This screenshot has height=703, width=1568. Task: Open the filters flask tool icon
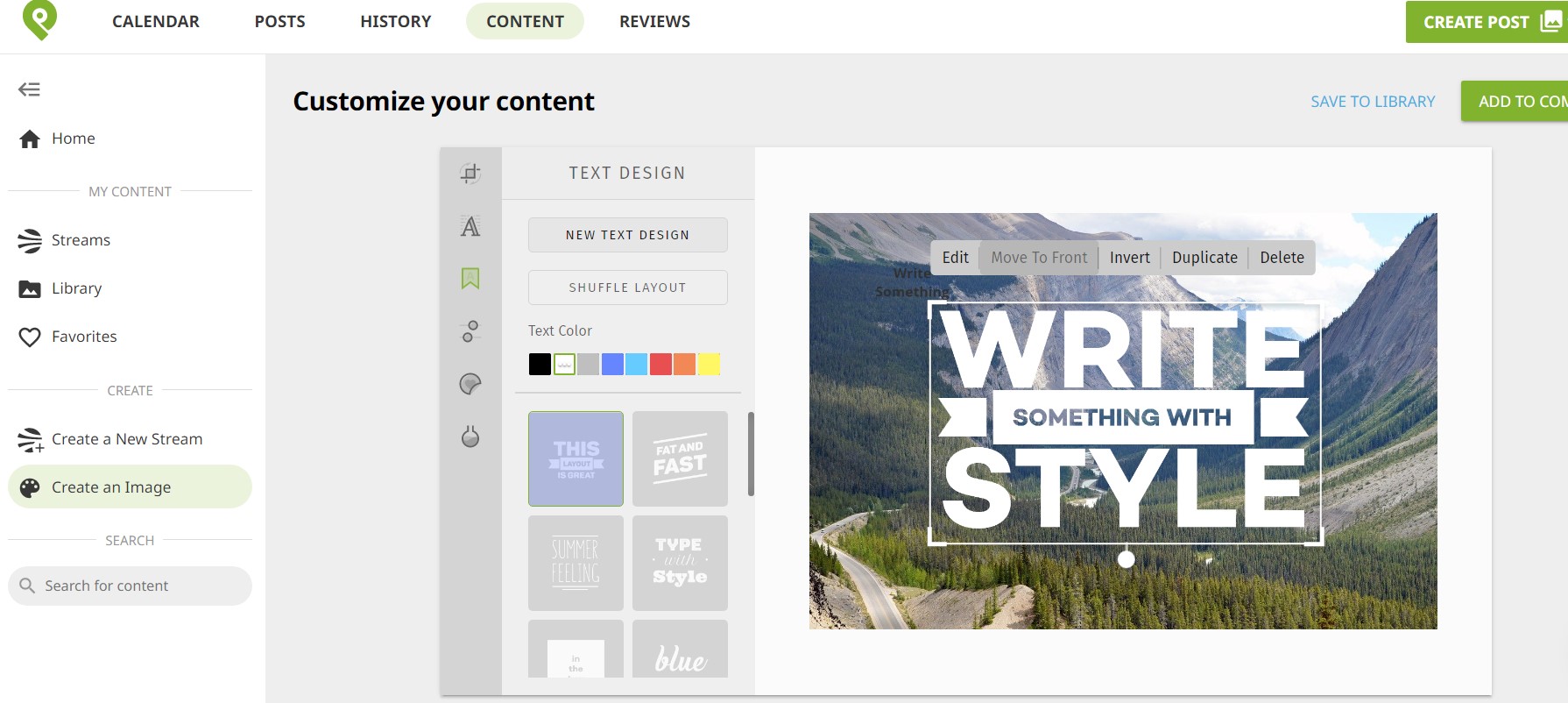point(470,437)
